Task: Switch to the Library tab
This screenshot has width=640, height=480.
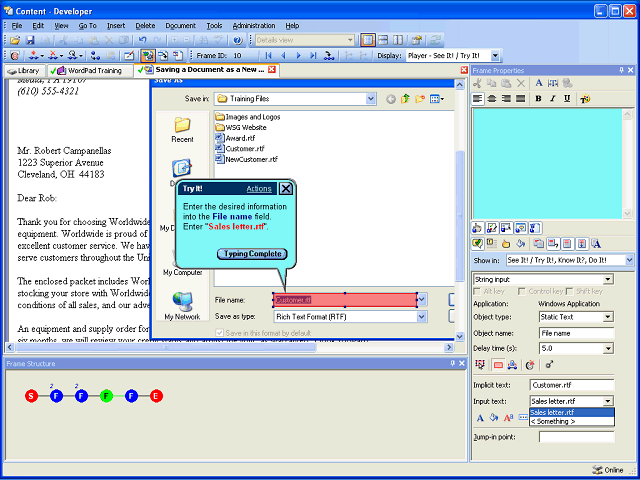Action: tap(24, 71)
